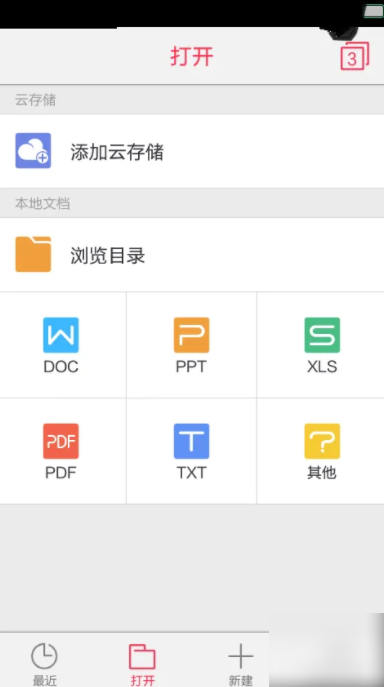Tap the 本地文档 section header
Screen dimensions: 384x687
43,204
